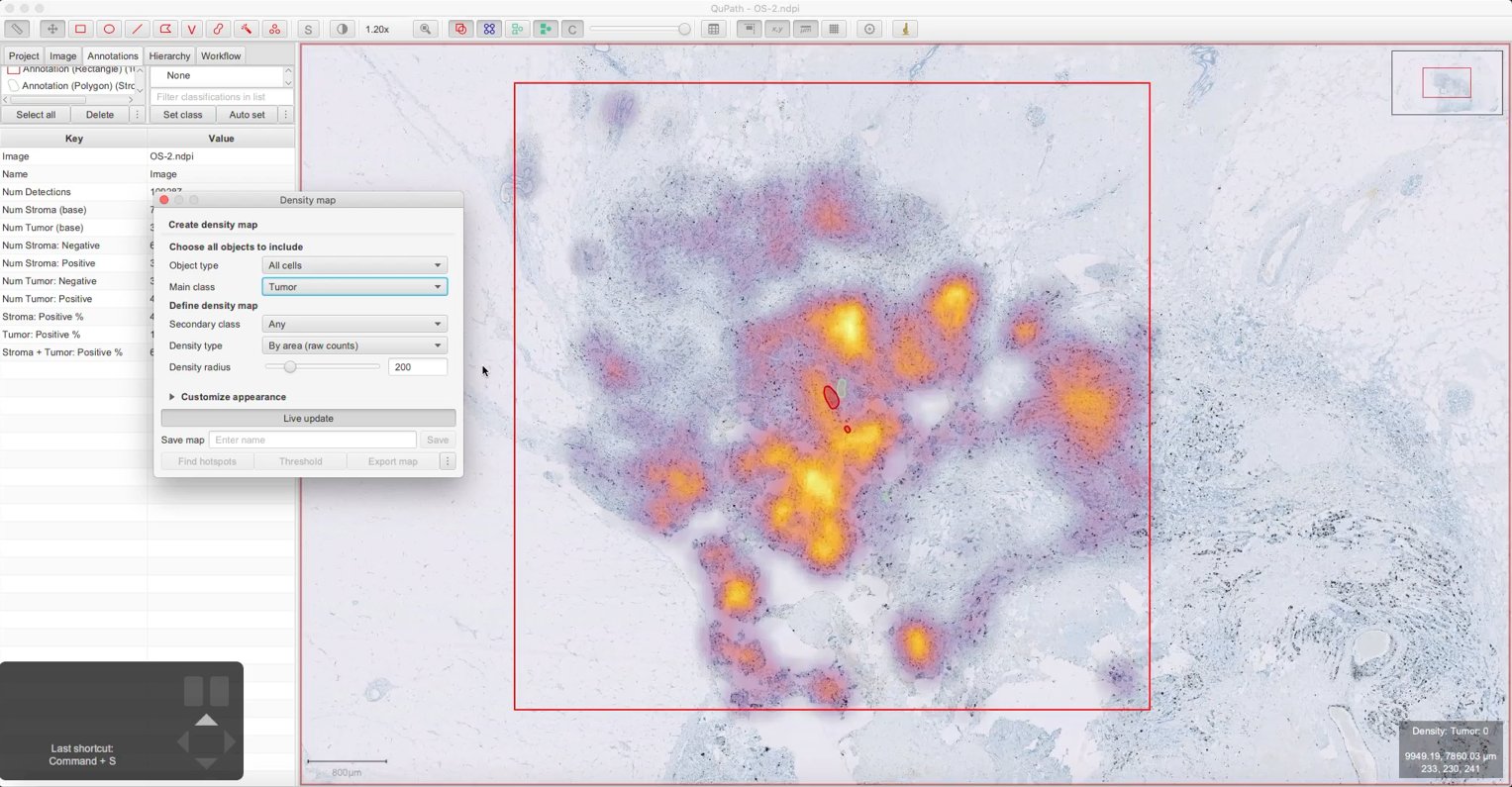Select the None classification entry
The width and height of the screenshot is (1512, 787).
point(216,75)
